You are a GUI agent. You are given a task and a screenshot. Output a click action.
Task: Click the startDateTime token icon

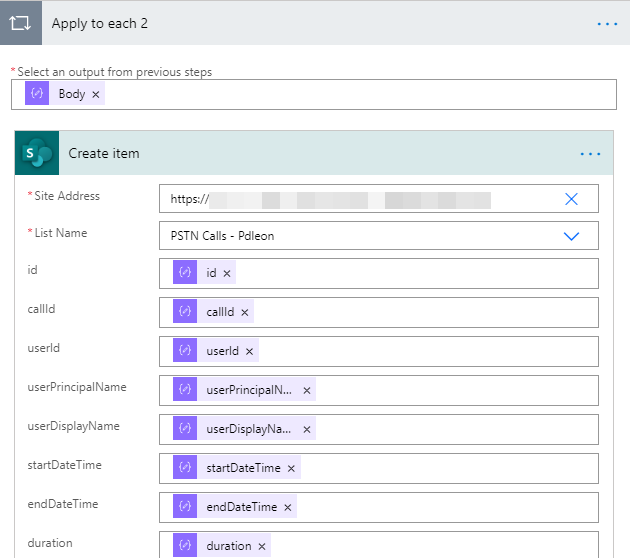point(185,468)
